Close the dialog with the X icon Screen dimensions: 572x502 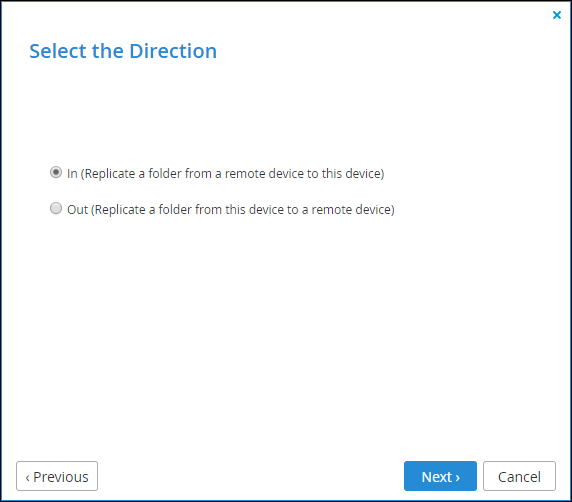coord(557,15)
